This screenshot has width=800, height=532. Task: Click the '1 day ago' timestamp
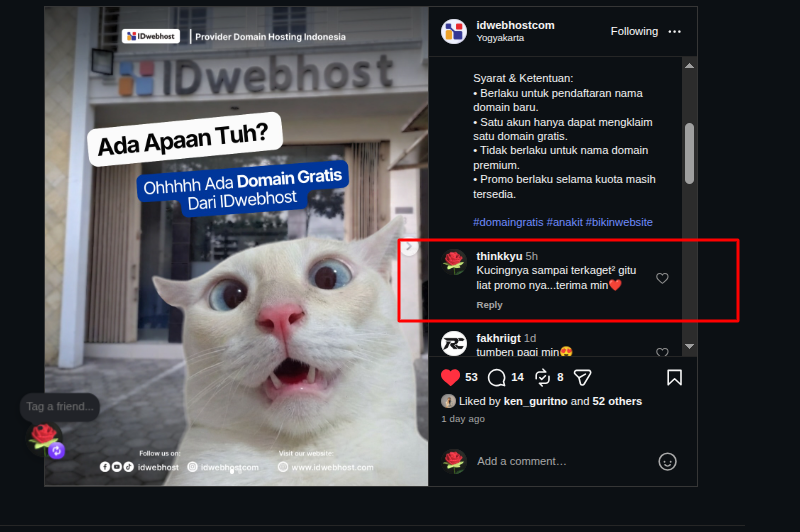[463, 419]
